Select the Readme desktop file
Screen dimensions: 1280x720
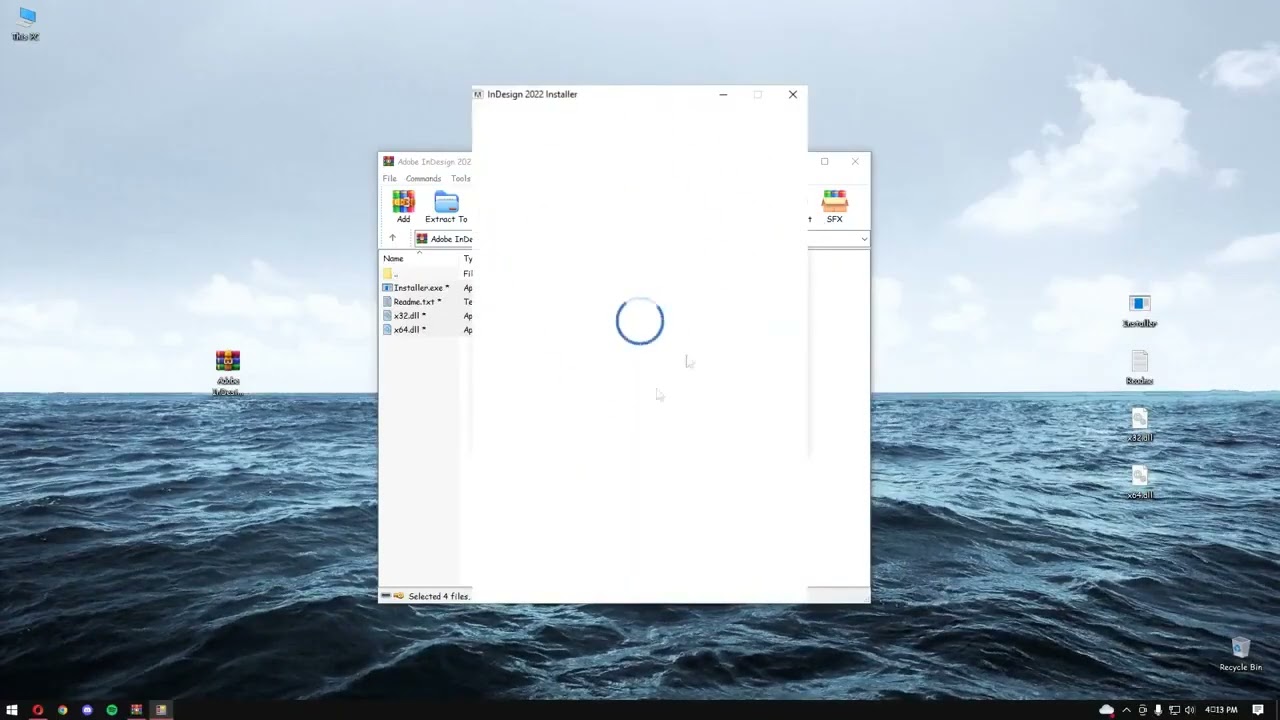[x=1139, y=368]
